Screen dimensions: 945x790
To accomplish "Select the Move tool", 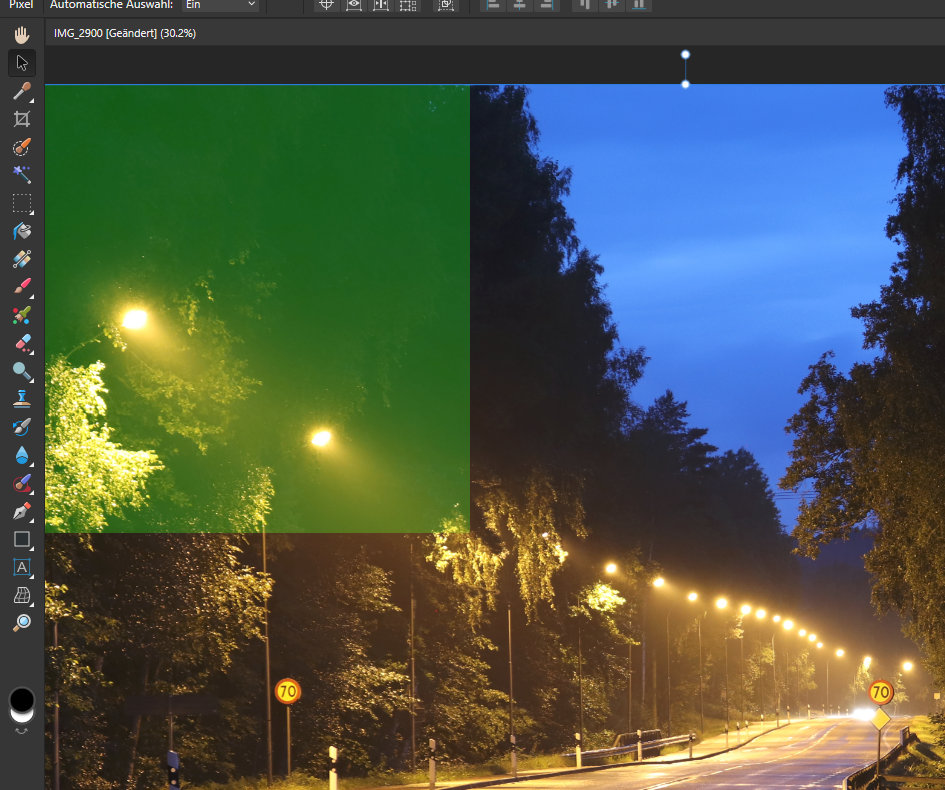I will [21, 62].
